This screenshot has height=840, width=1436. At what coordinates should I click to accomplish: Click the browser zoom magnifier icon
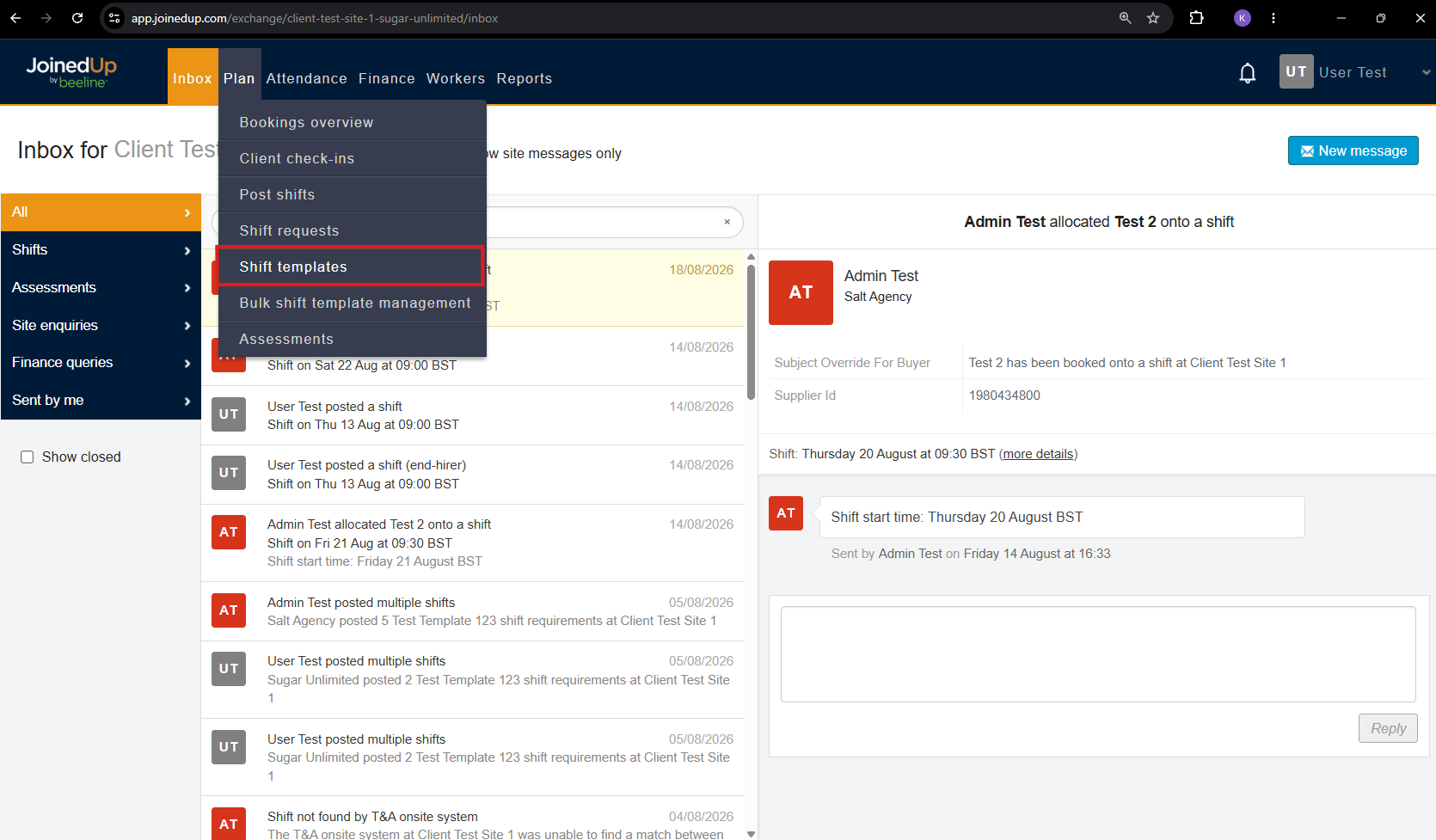1125,18
